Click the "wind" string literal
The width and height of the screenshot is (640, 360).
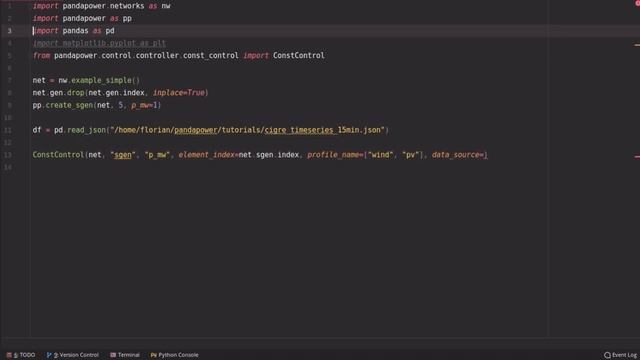(380, 155)
